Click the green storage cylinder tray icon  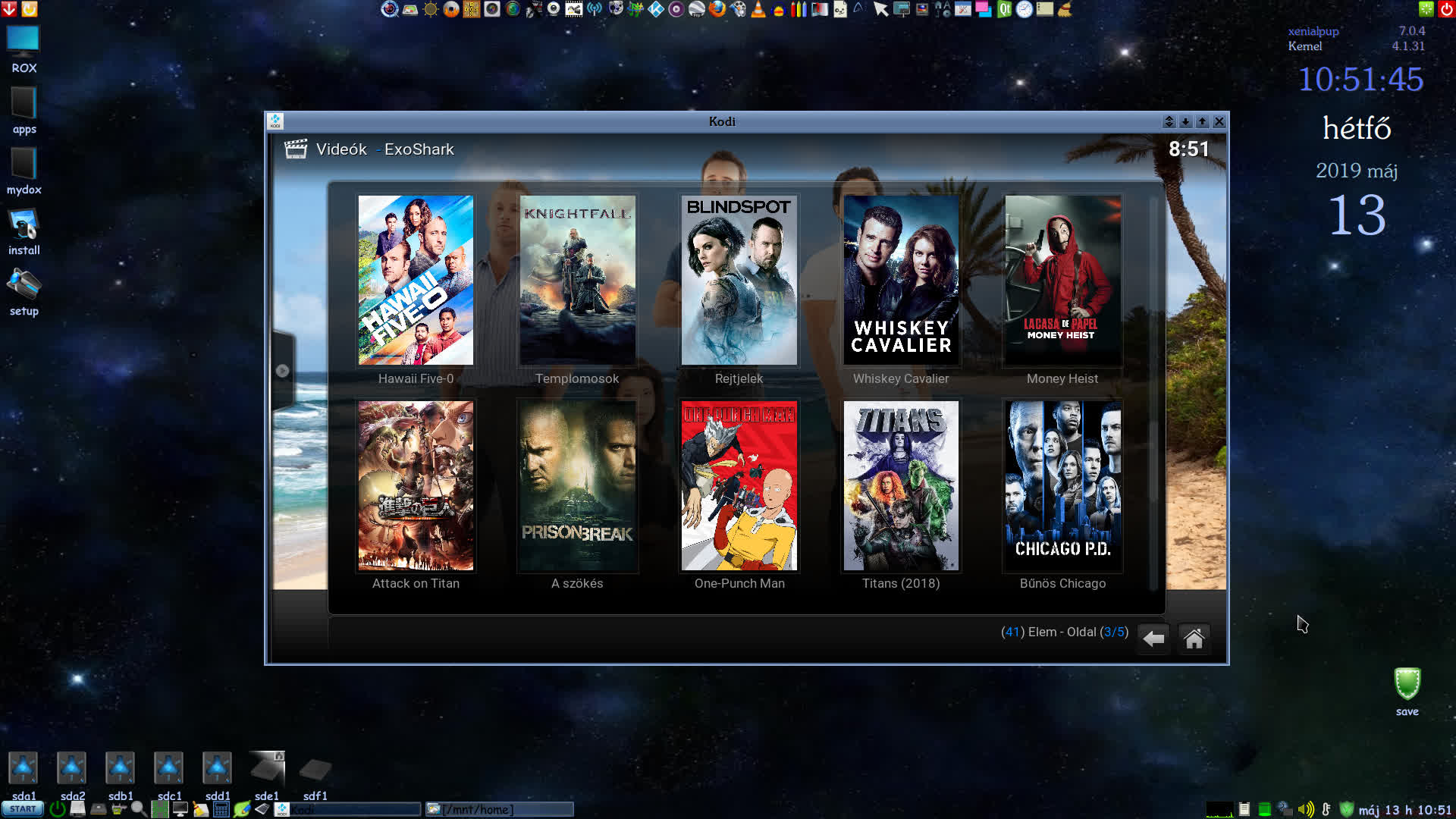point(1264,809)
